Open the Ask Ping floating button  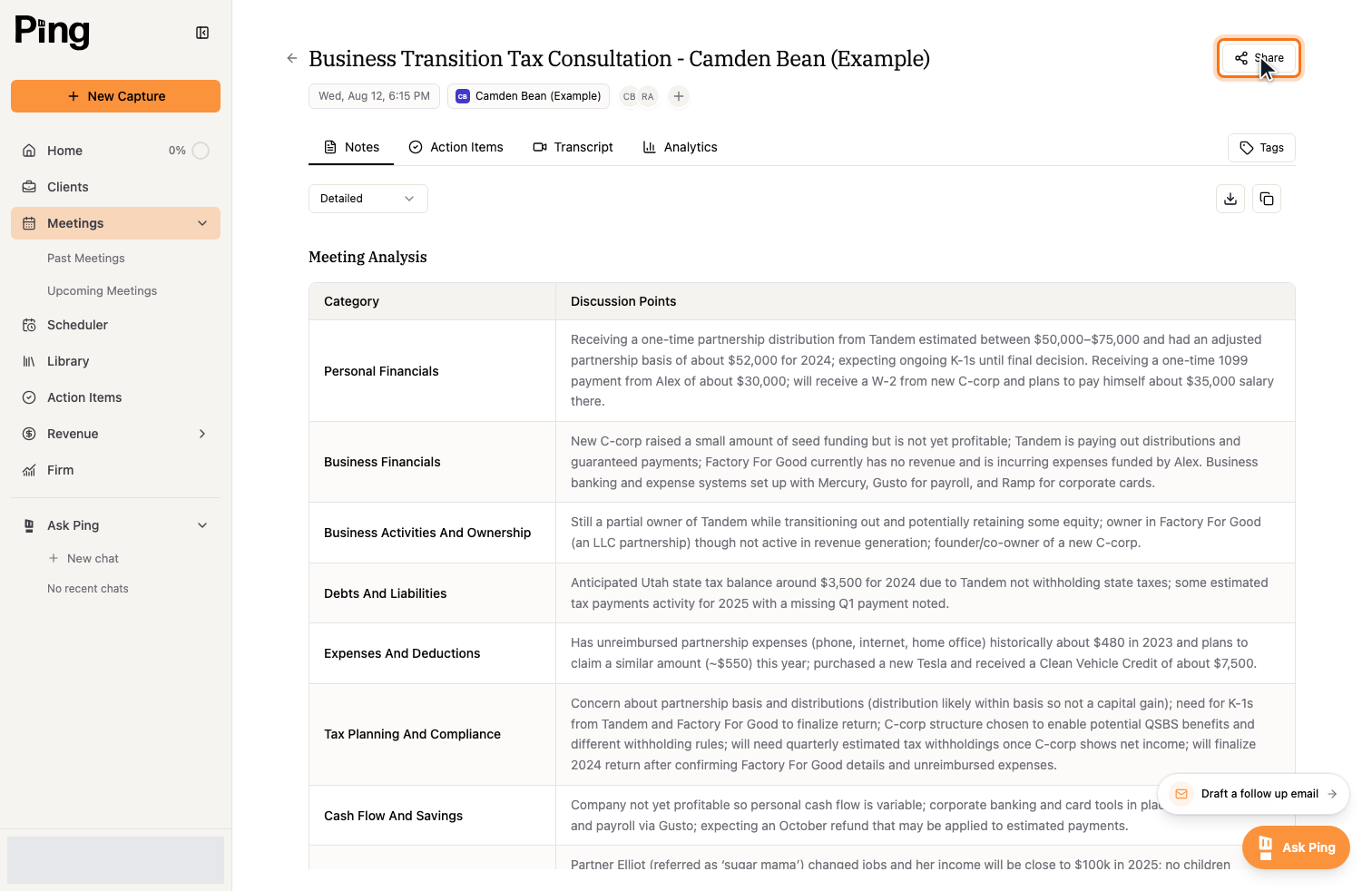tap(1296, 847)
